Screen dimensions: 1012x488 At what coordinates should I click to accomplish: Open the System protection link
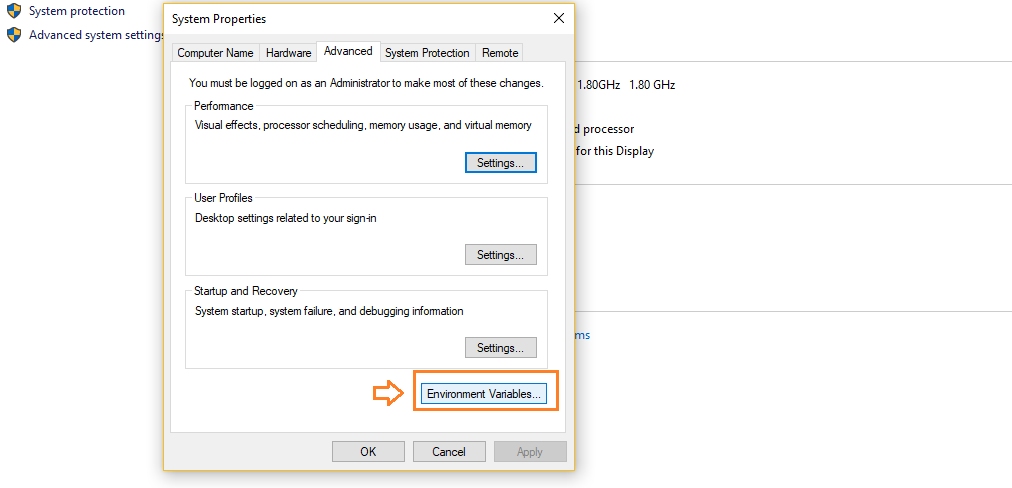[77, 11]
